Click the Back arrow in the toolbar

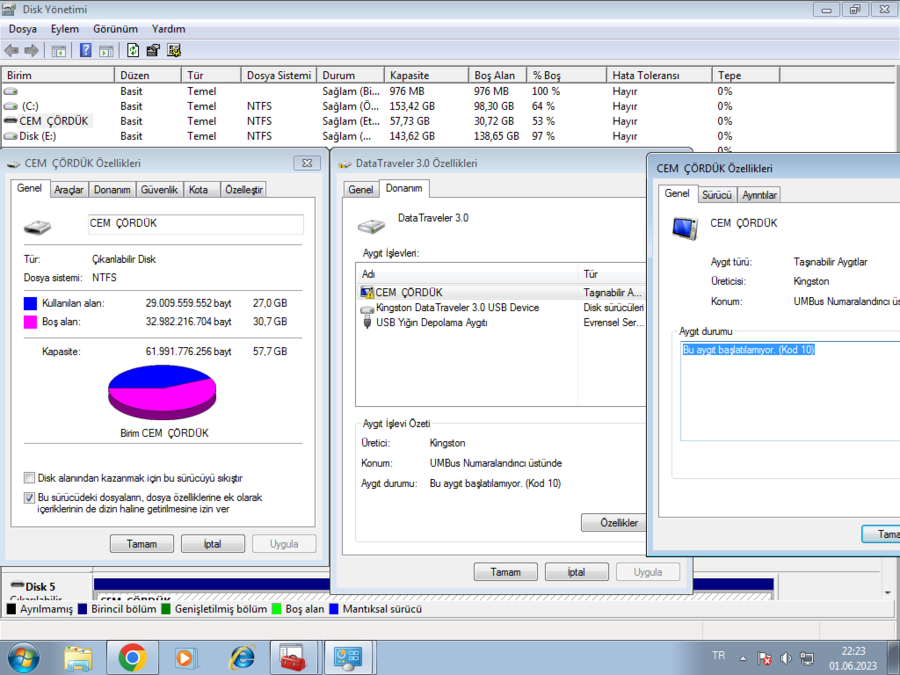click(x=11, y=51)
